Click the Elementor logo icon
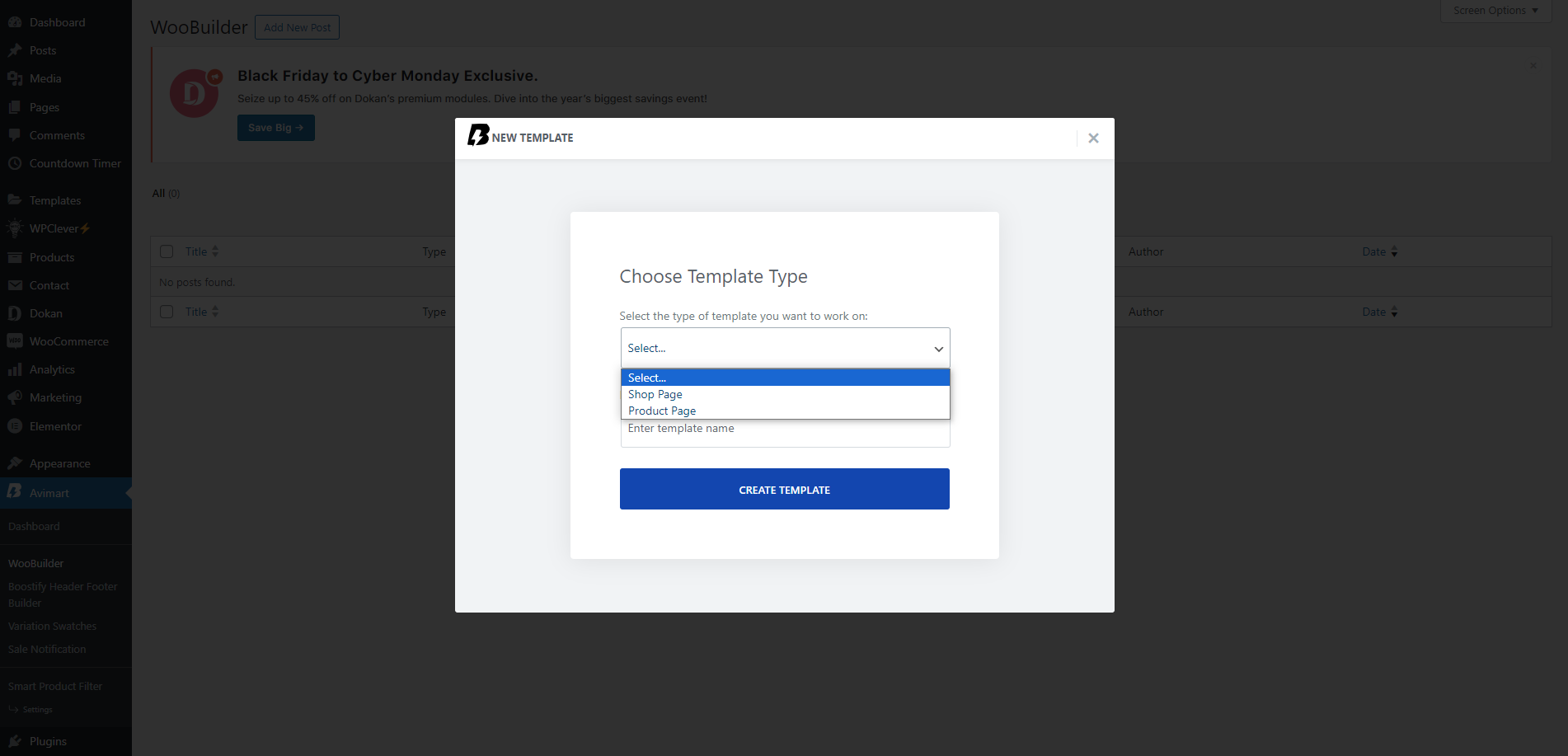The height and width of the screenshot is (756, 1568). point(15,426)
